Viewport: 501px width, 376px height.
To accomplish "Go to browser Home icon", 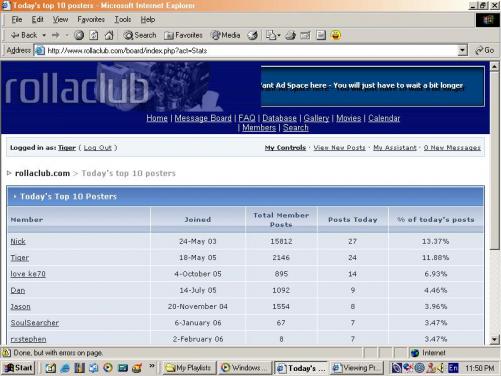I will coord(109,35).
